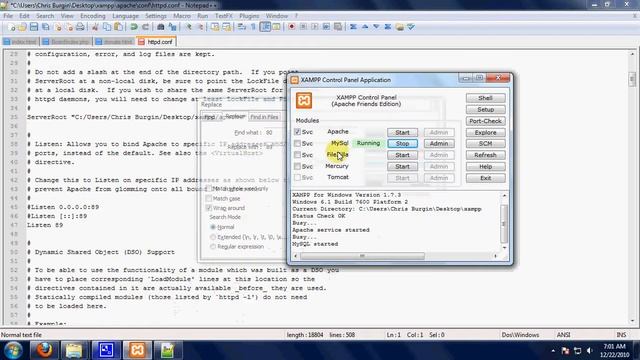Toggle indent guide toolbar icon
The image size is (640, 360).
pyautogui.click(x=265, y=27)
